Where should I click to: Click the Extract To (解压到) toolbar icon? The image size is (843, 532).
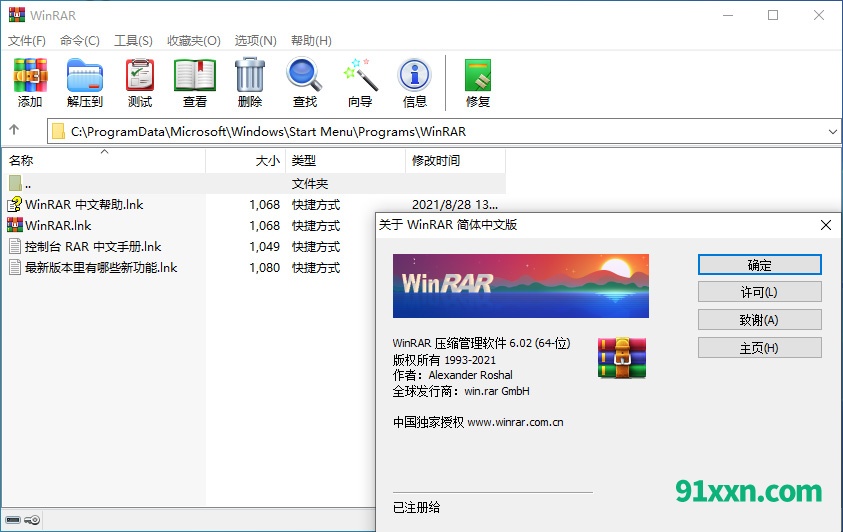[x=85, y=76]
